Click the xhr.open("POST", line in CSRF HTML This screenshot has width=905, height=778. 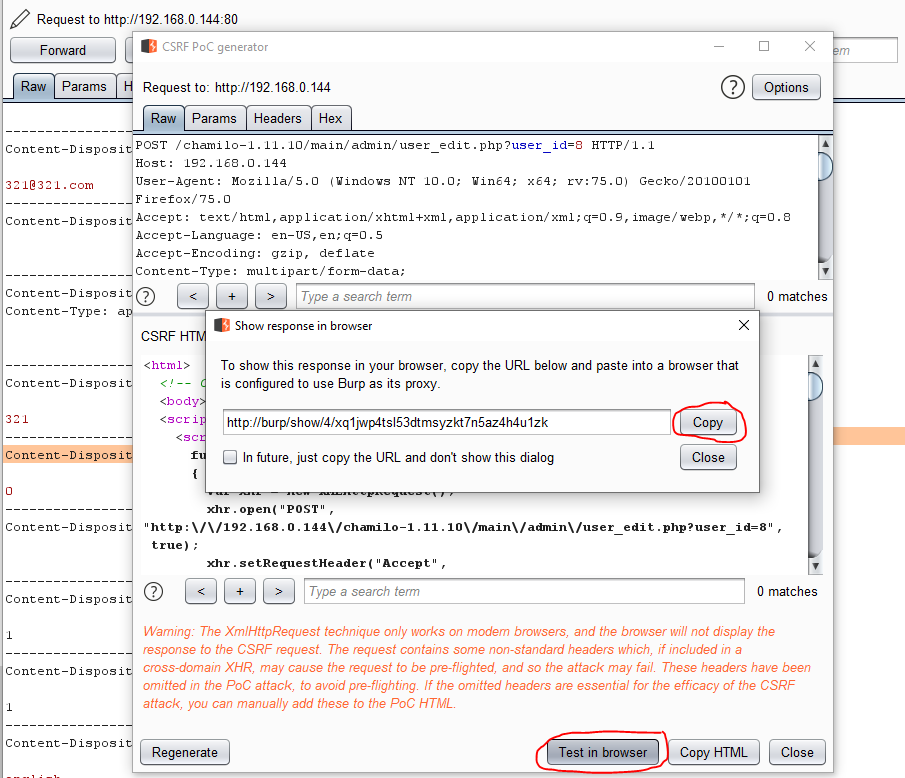[x=270, y=510]
